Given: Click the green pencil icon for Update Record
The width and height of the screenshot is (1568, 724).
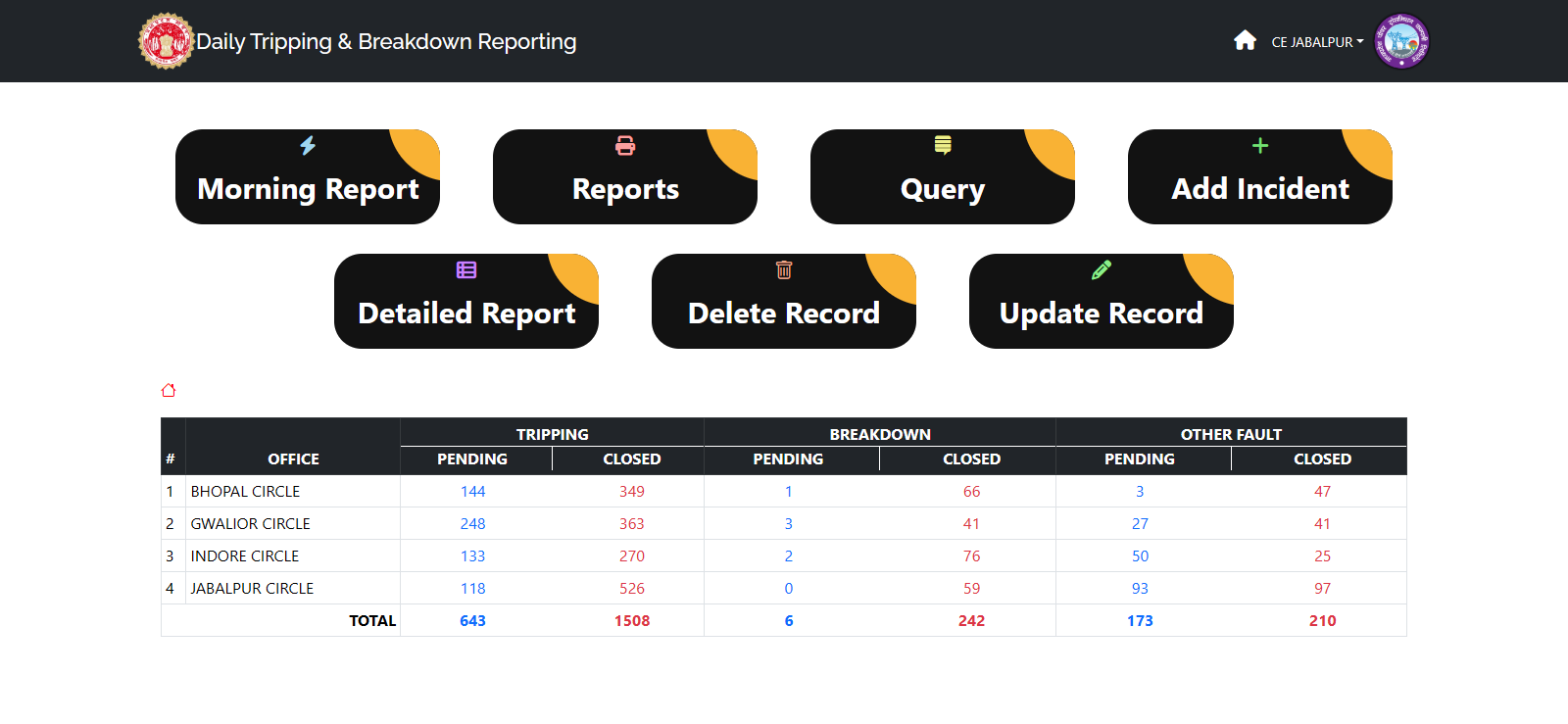Looking at the screenshot, I should (x=1102, y=270).
